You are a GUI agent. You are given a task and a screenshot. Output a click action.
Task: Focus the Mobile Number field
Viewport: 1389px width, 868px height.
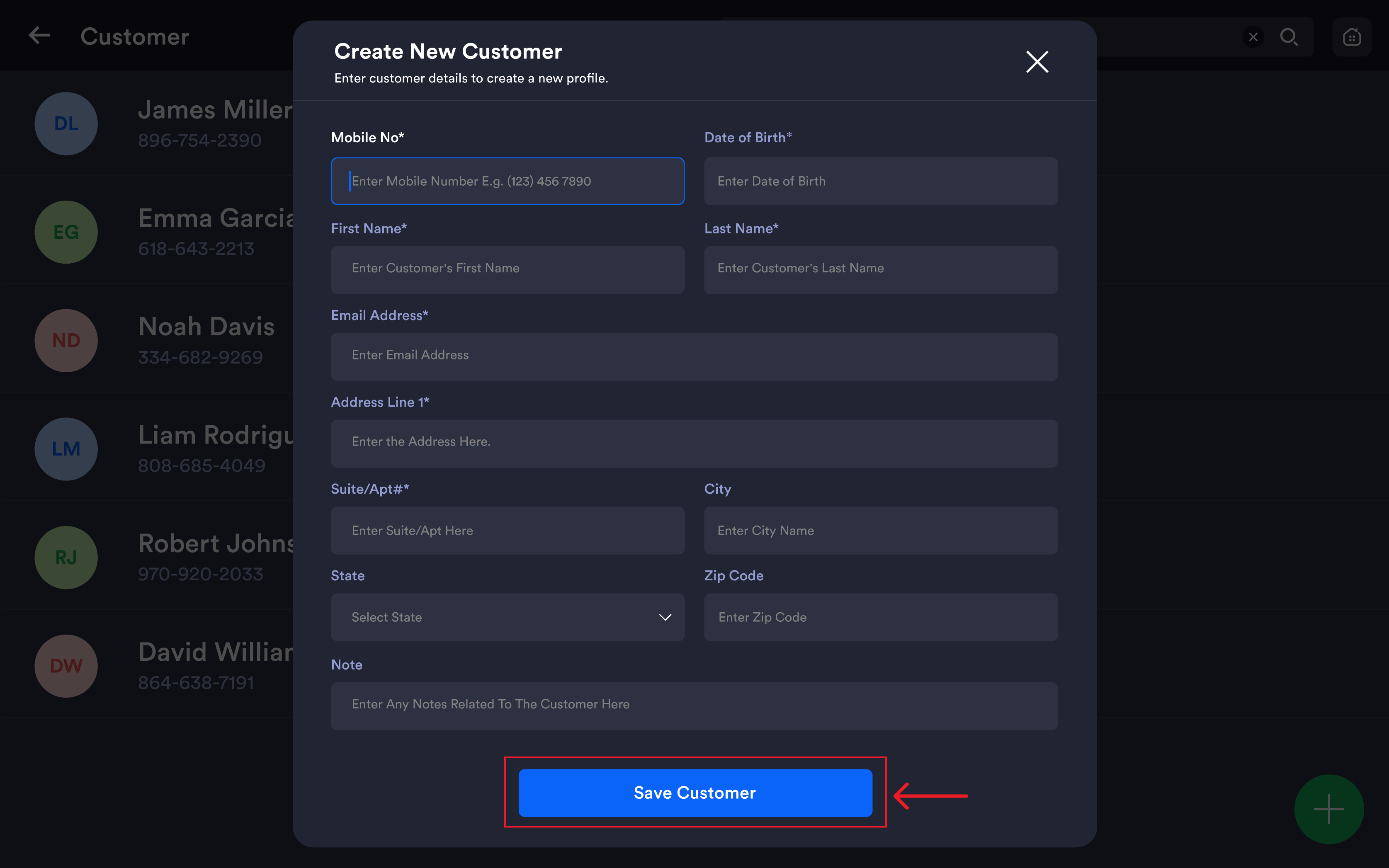click(508, 181)
